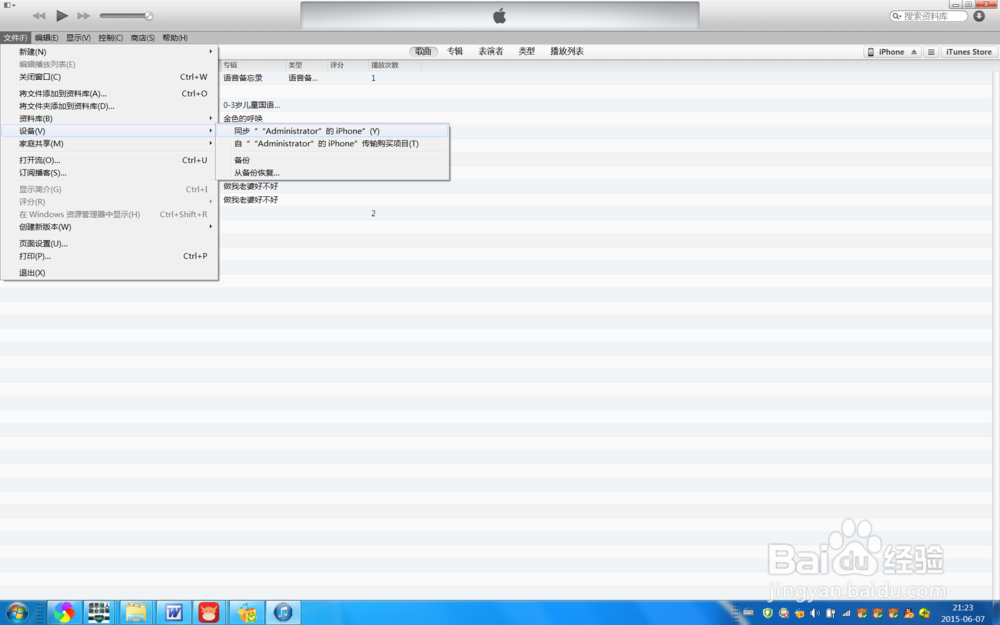
Task: Choose 打印(P) menu entry
Action: click(110, 256)
